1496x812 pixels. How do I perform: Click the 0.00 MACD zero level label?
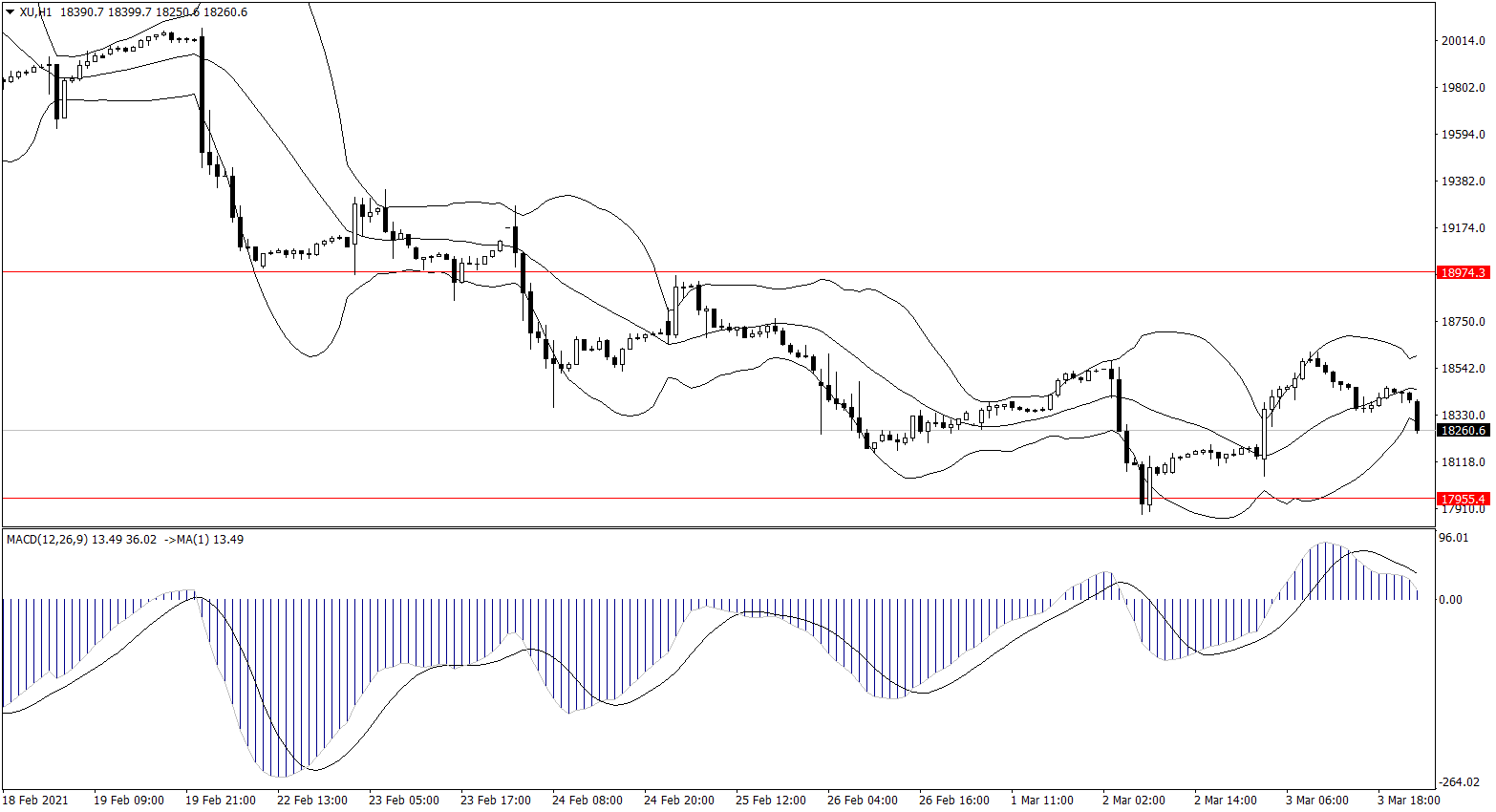(x=1450, y=600)
